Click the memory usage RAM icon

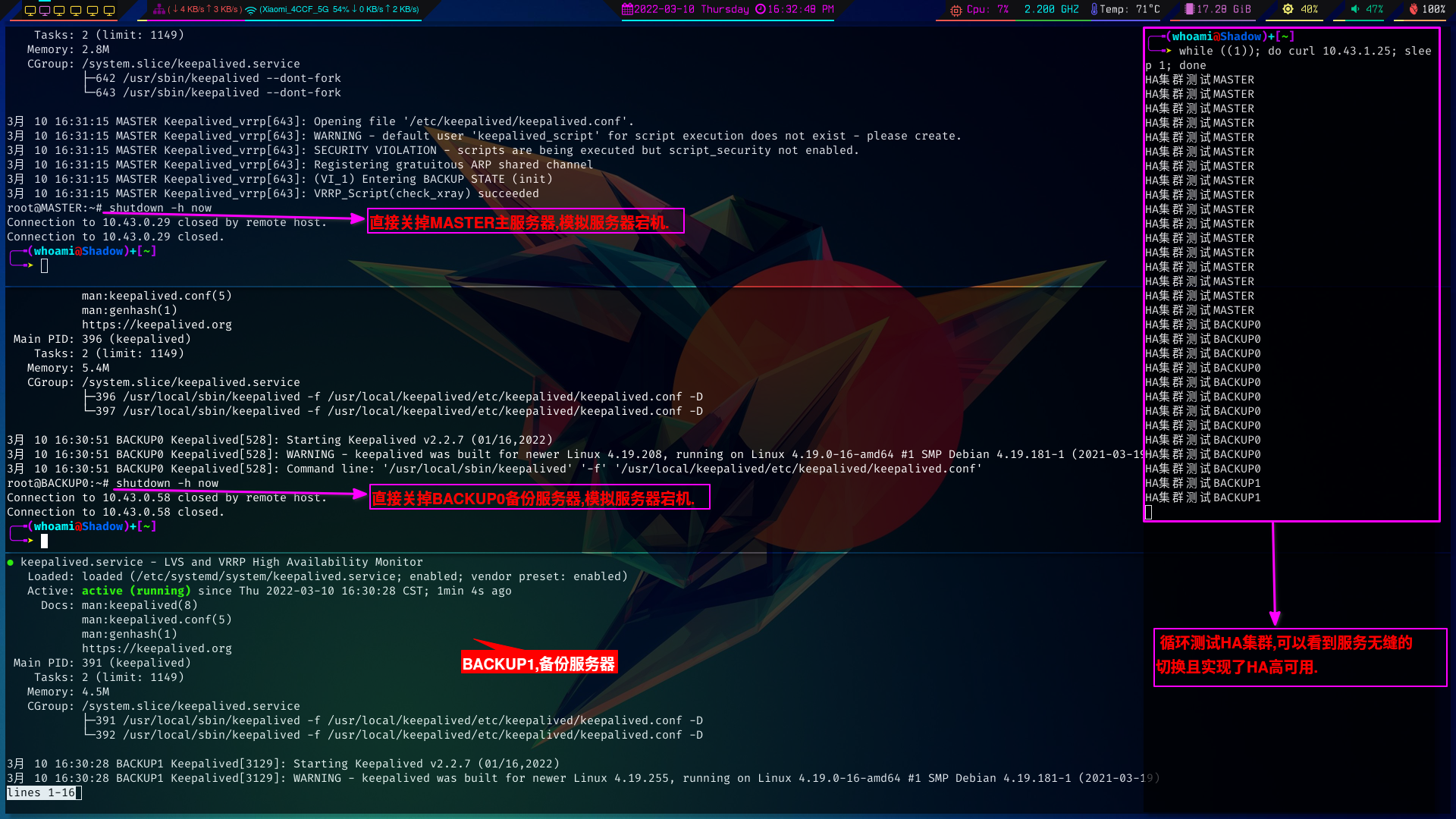(1189, 9)
